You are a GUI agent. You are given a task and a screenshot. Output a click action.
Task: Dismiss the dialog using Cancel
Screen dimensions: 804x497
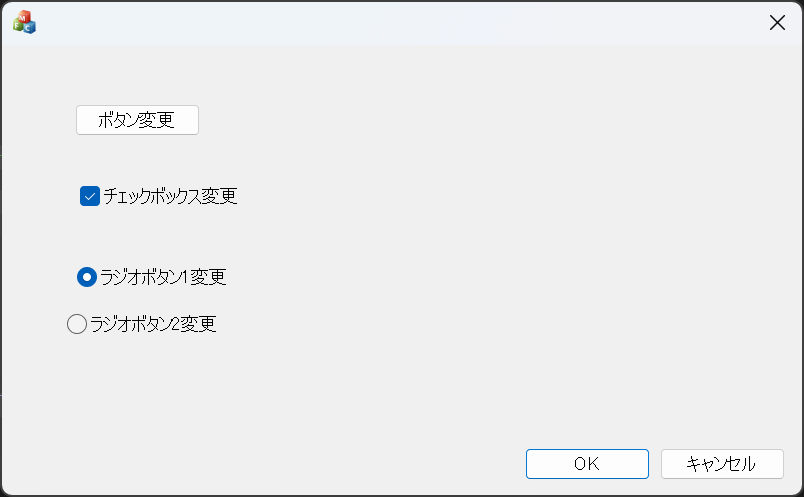[x=721, y=464]
